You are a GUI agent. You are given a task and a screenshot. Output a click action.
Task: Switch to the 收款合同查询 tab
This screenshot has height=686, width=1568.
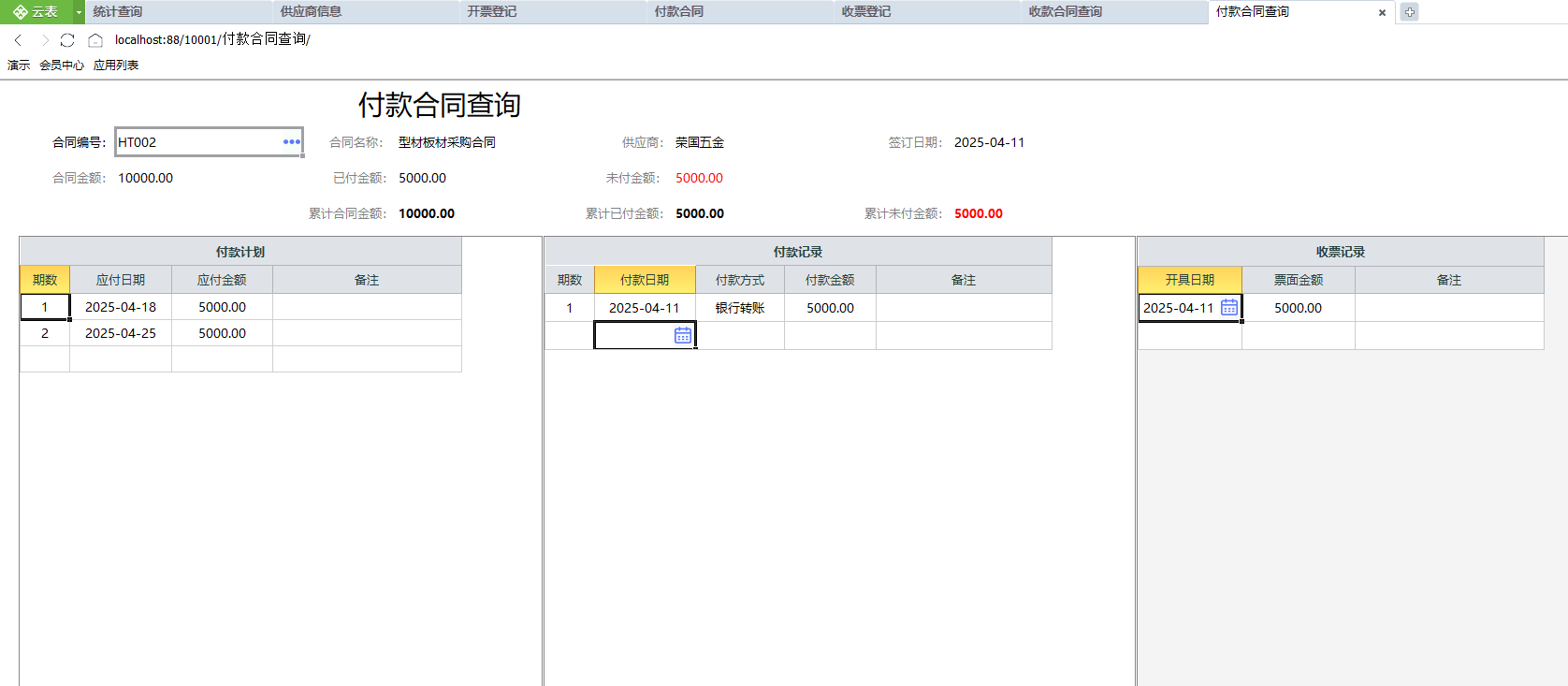click(1114, 12)
